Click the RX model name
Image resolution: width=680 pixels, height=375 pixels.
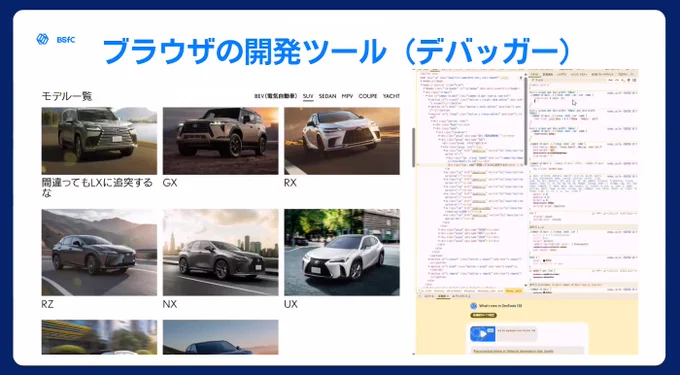(291, 183)
